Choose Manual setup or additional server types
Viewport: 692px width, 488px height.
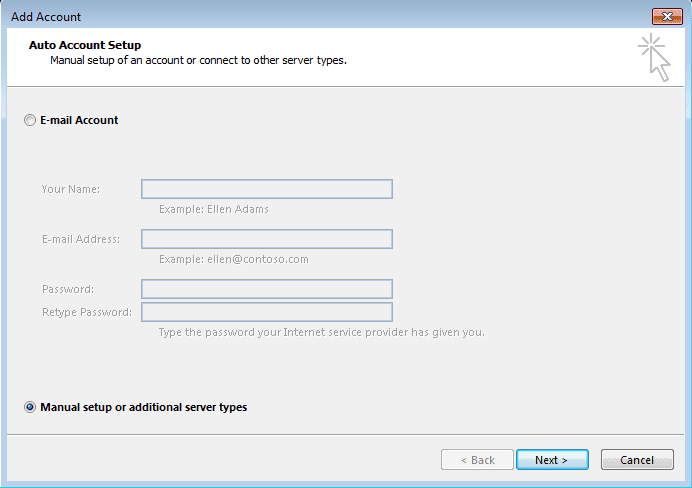coord(30,408)
